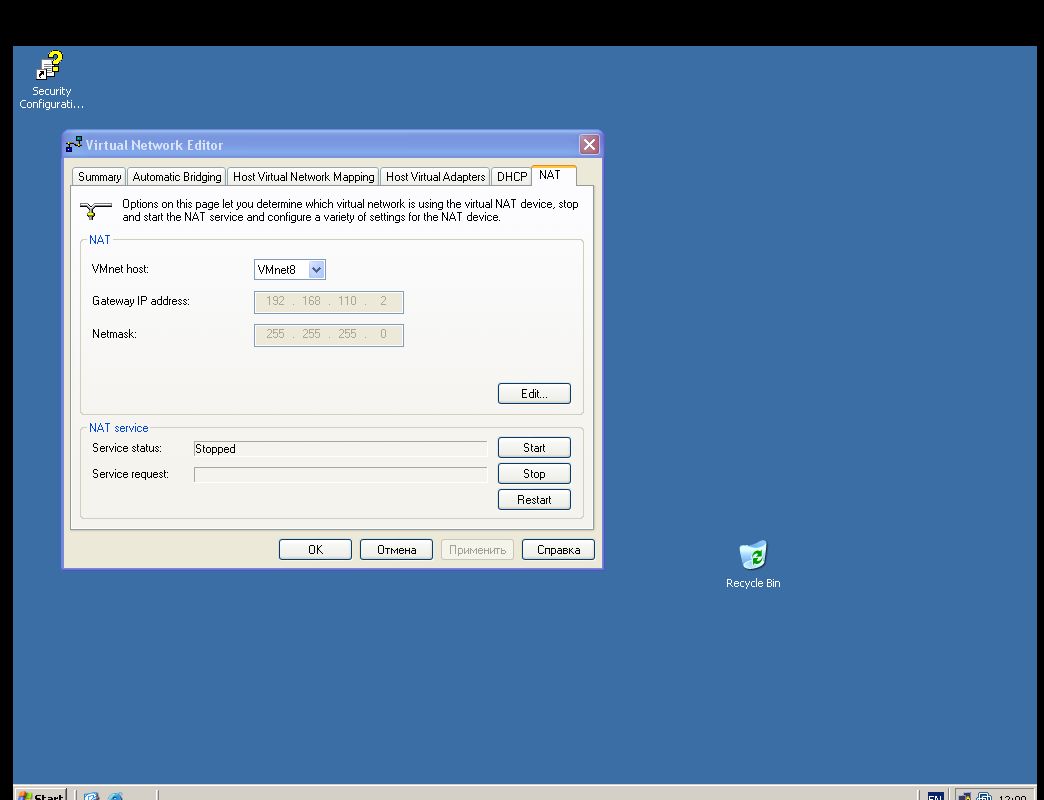Click the Netmask field
This screenshot has width=1044, height=800.
coord(329,335)
